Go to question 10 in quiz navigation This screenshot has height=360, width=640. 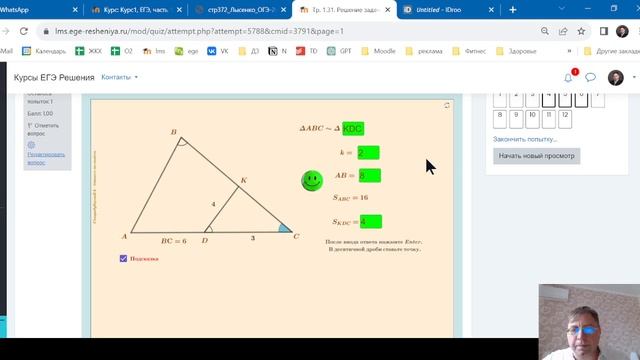point(532,119)
